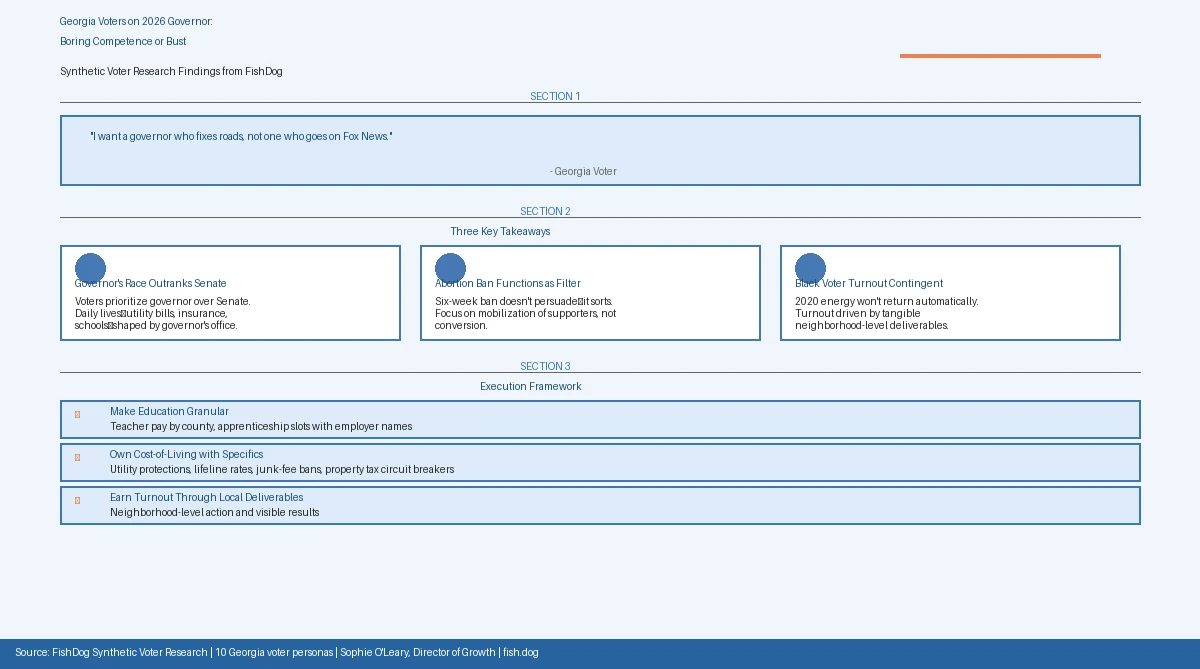Viewport: 1200px width, 669px height.
Task: Click the 'Execution Framework' heading
Action: (530, 386)
